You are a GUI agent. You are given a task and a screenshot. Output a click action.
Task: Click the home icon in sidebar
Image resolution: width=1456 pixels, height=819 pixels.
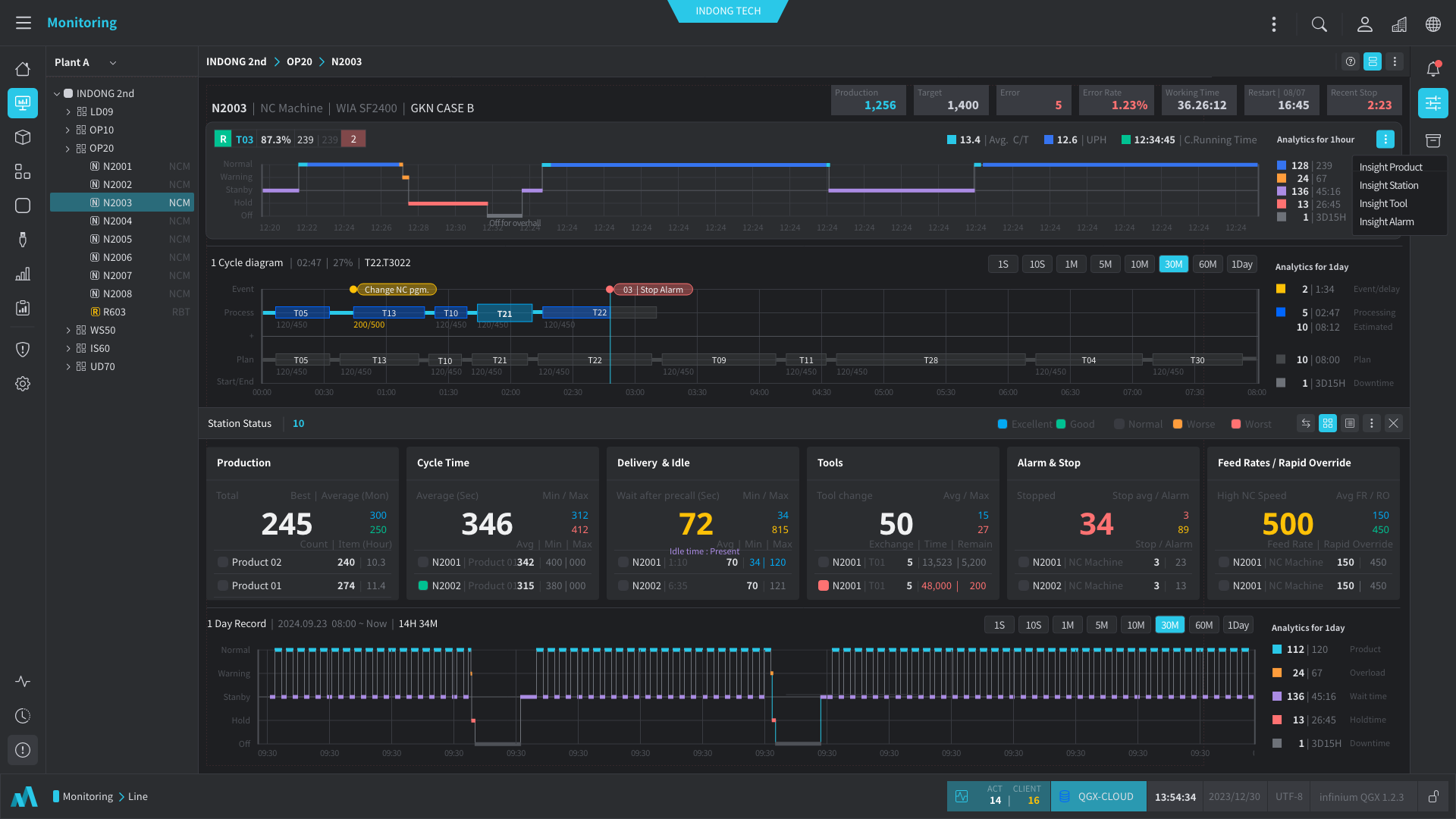[x=23, y=69]
